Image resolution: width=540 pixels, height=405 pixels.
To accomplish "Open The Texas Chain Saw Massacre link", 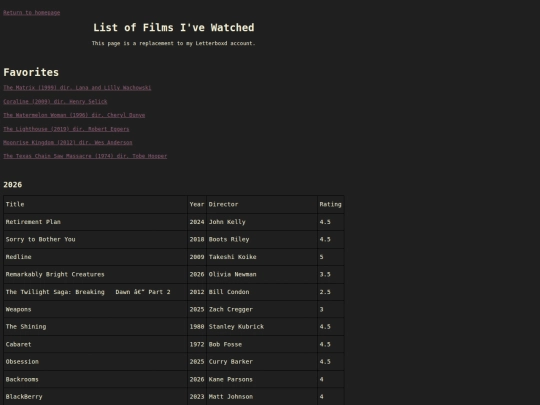I will [85, 156].
